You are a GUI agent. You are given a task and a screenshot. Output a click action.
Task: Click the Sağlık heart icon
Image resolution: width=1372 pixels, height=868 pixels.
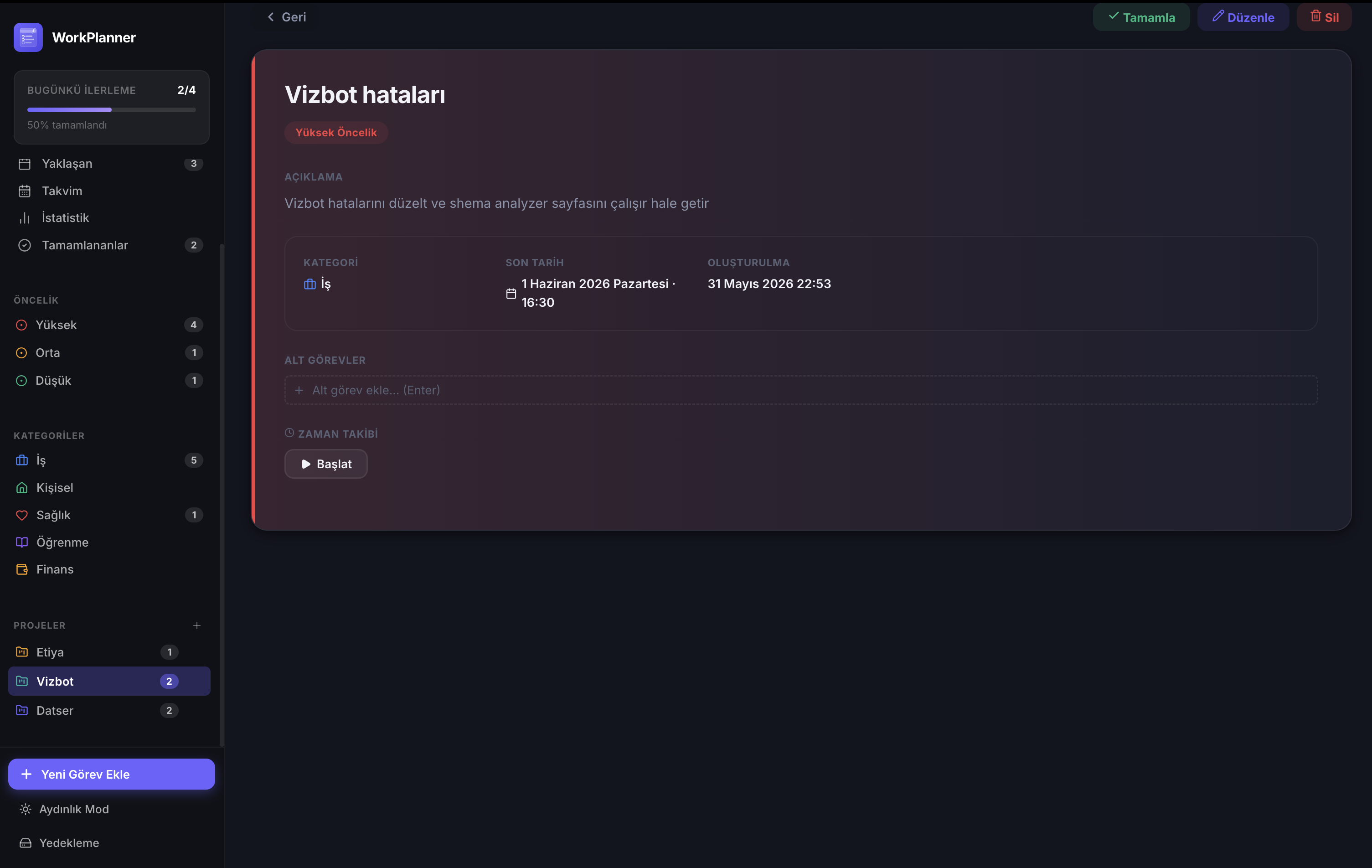pos(22,515)
